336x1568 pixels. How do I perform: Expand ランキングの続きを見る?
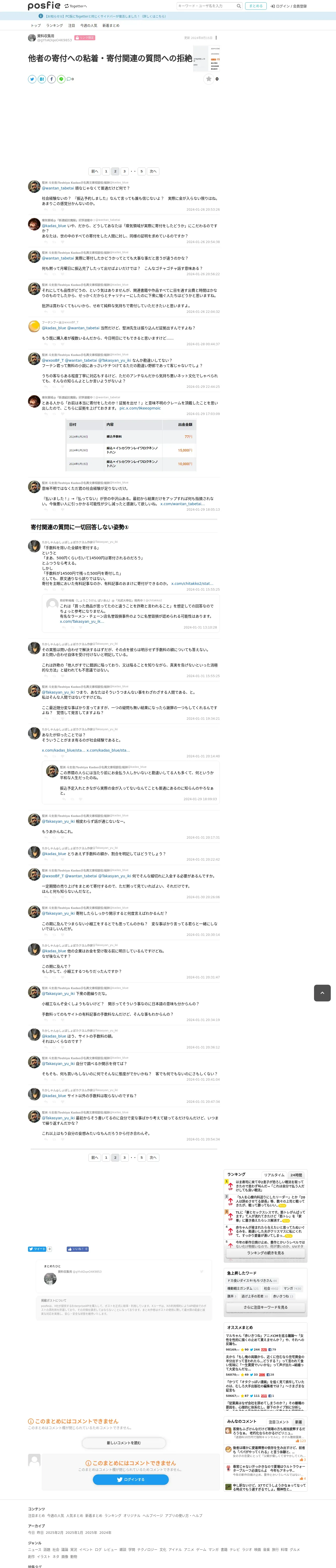[x=265, y=1253]
